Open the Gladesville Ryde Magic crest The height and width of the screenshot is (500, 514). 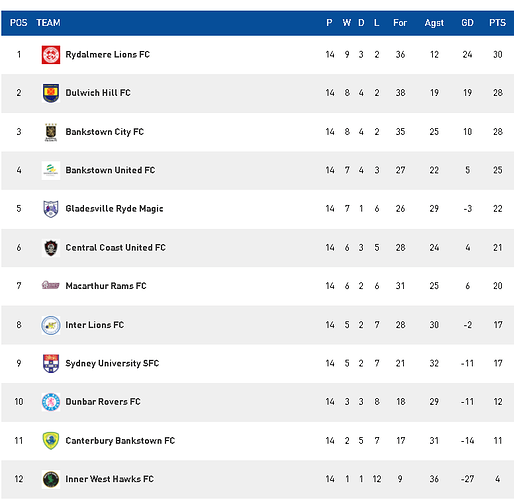click(x=51, y=209)
